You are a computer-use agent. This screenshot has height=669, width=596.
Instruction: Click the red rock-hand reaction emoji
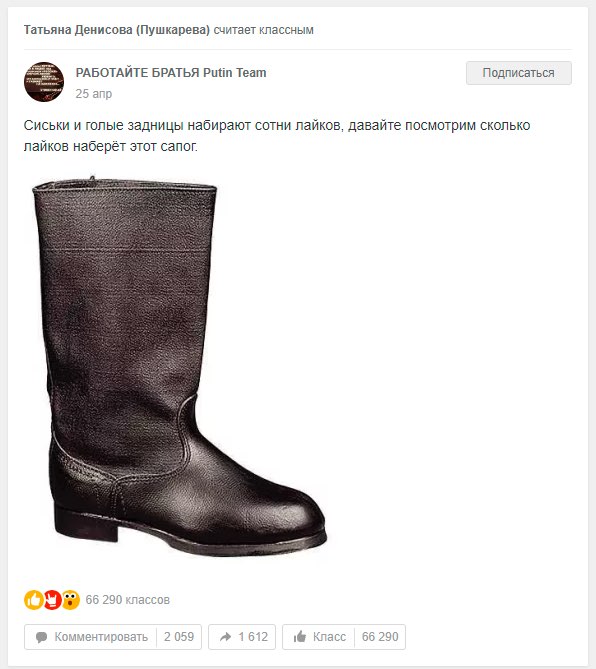52,600
